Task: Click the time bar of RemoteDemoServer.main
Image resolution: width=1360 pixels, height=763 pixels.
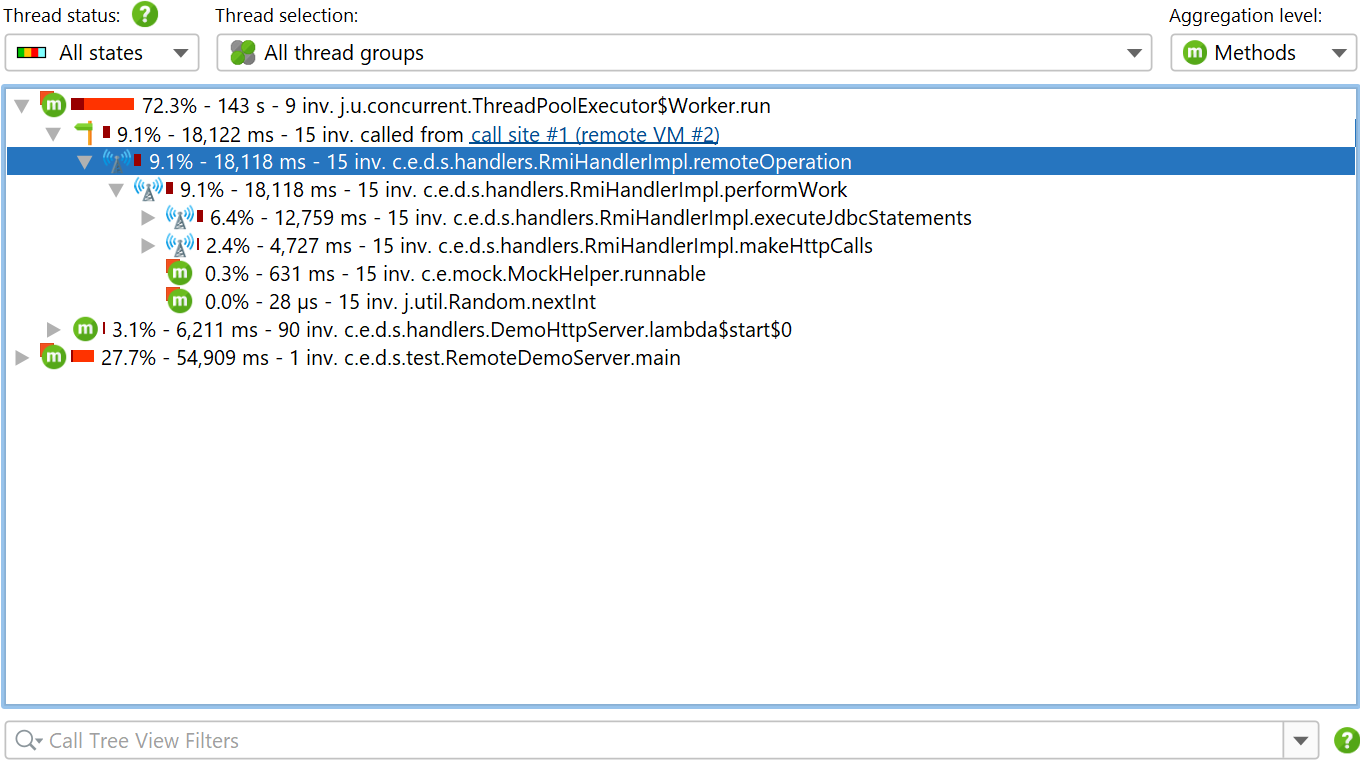Action: pyautogui.click(x=82, y=356)
